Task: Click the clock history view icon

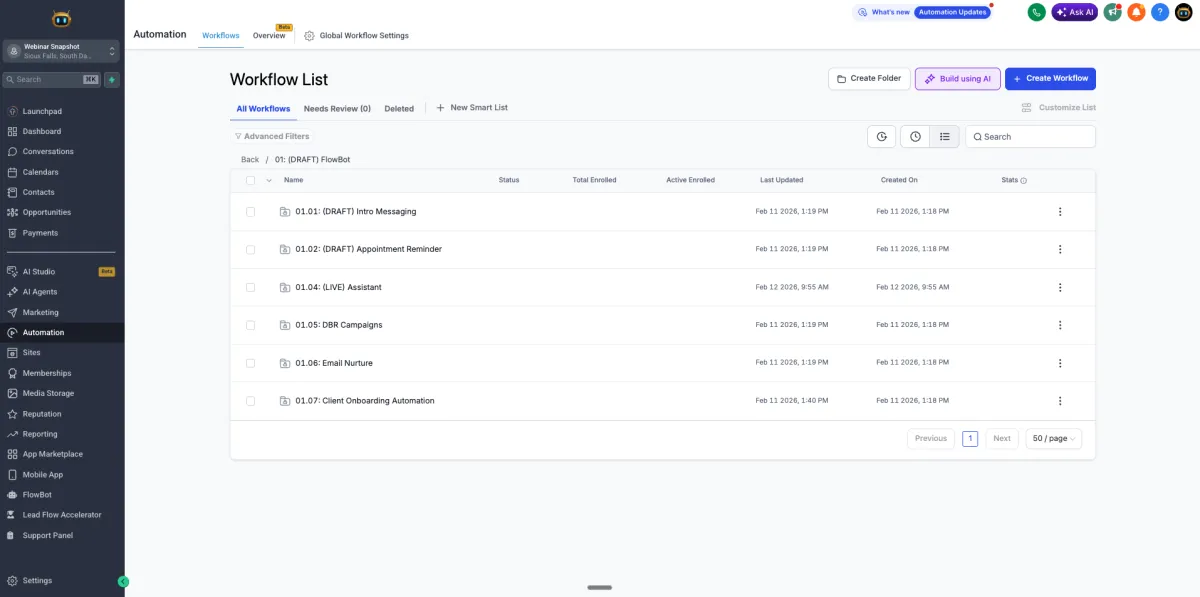Action: (915, 137)
